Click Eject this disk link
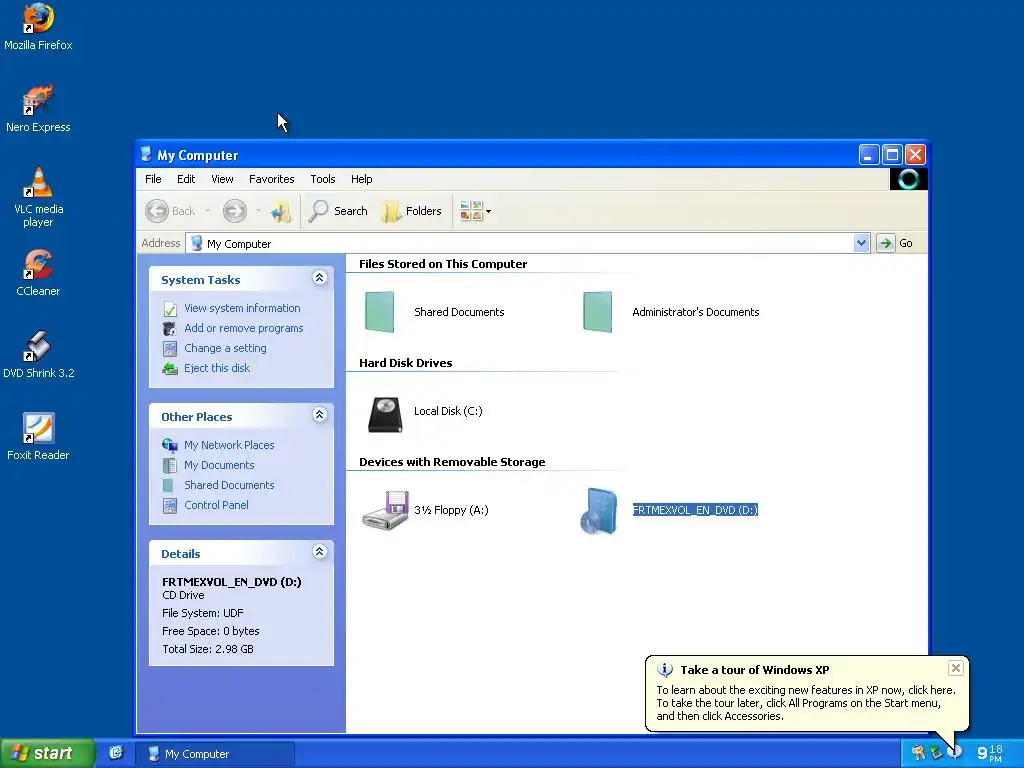The image size is (1024, 768). tap(217, 368)
